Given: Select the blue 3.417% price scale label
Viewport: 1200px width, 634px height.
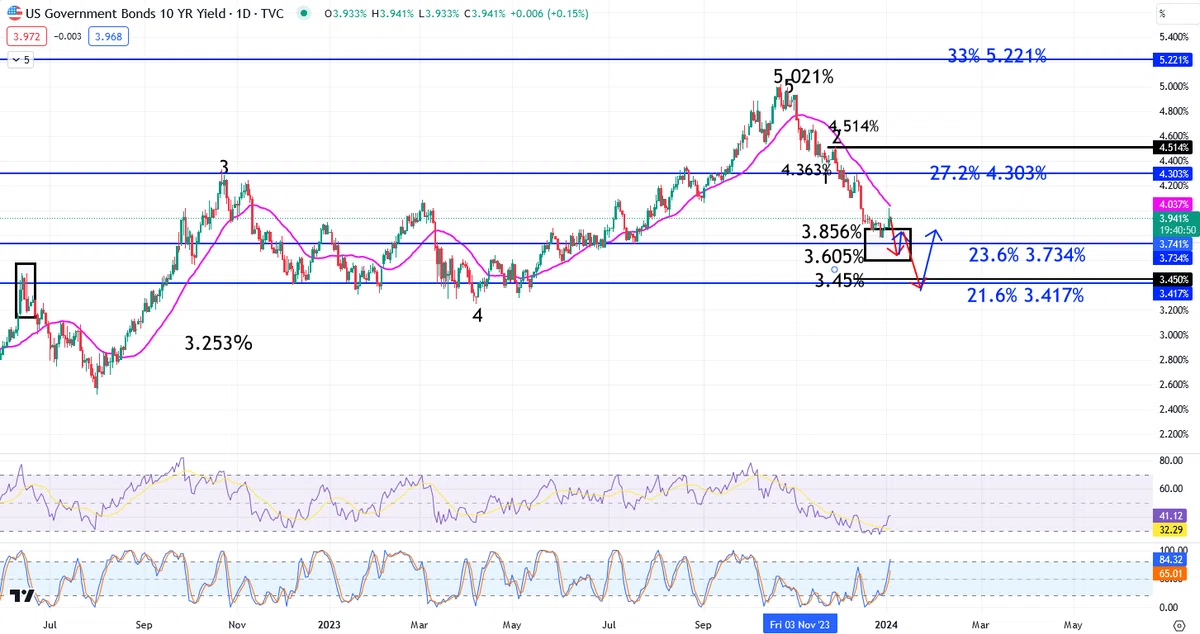Looking at the screenshot, I should 1175,293.
